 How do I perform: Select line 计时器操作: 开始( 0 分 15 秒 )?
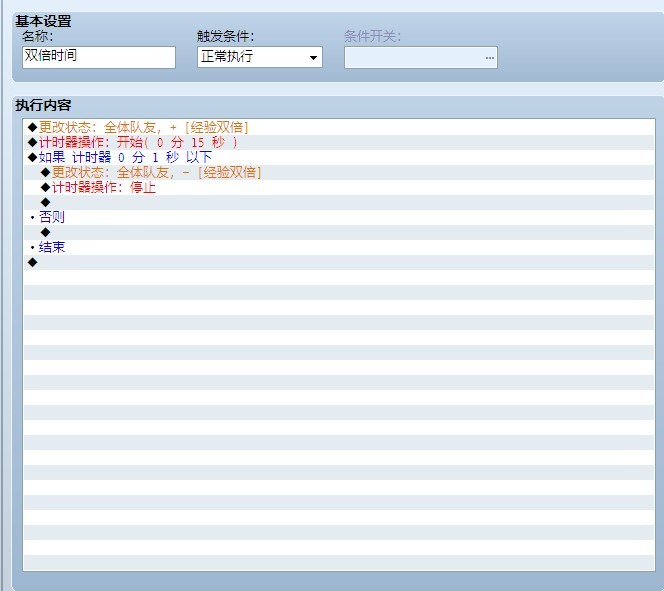[339, 142]
